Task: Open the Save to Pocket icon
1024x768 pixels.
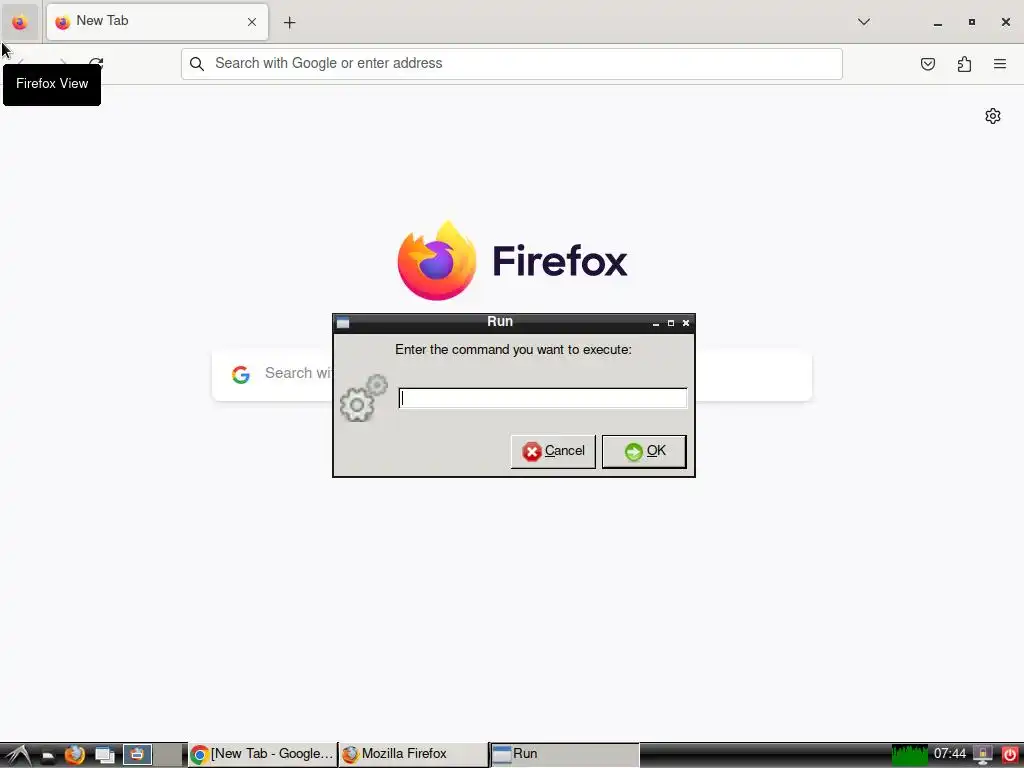Action: 927,64
